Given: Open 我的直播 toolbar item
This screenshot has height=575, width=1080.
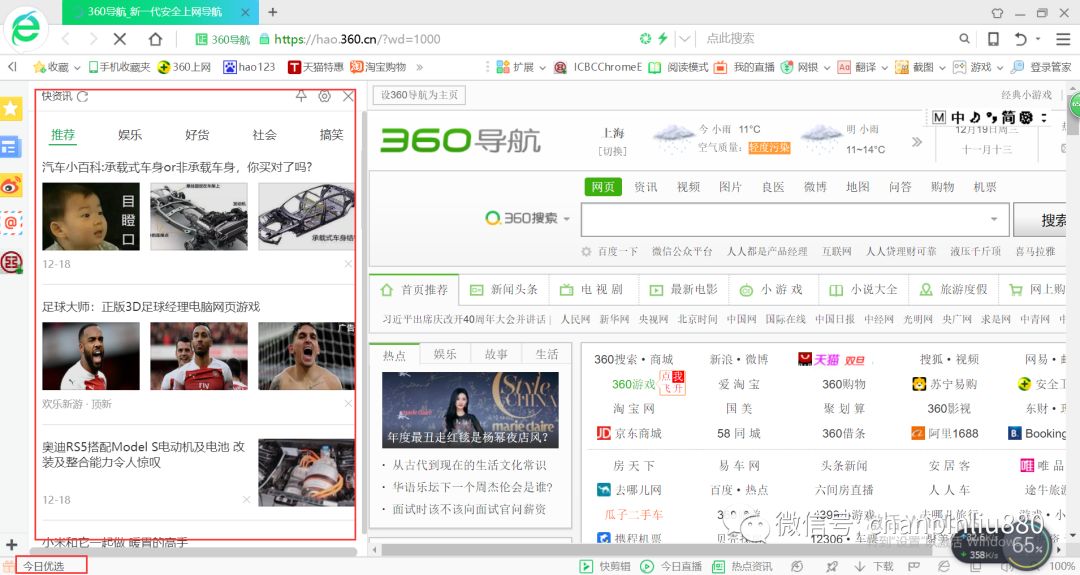Looking at the screenshot, I should tap(744, 67).
